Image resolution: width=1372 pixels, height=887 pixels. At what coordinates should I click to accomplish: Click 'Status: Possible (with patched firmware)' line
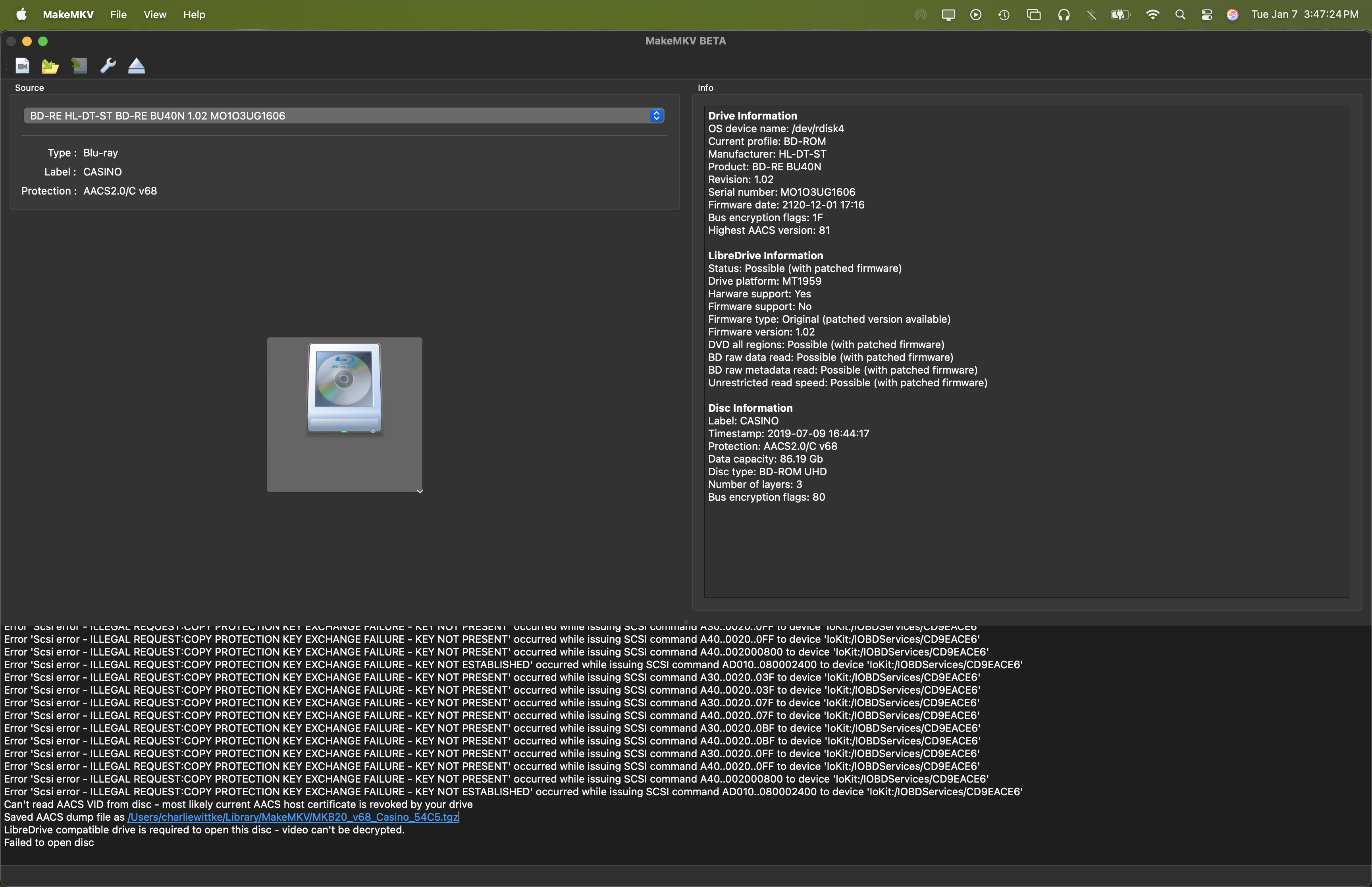click(x=805, y=268)
